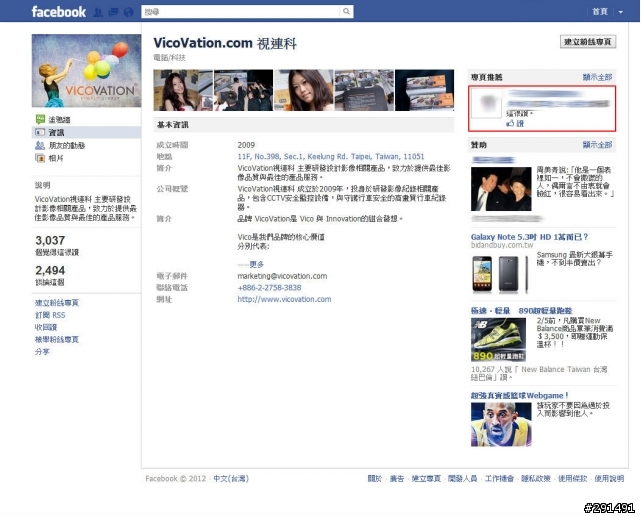Click the search magnifier button

pyautogui.click(x=346, y=11)
